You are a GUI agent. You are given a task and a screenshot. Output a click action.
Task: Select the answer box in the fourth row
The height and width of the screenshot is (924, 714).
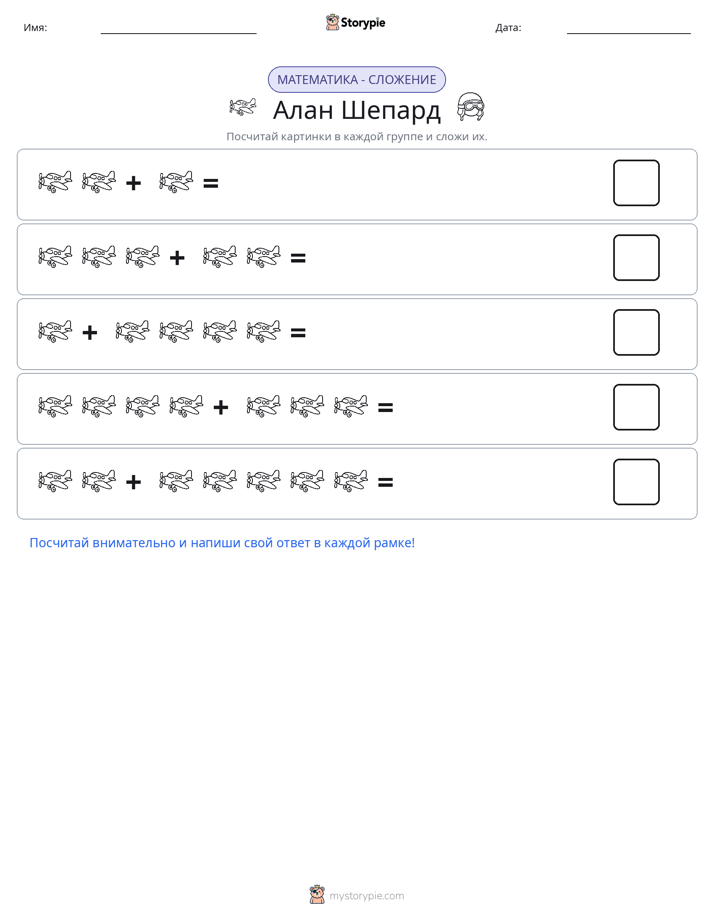tap(636, 407)
